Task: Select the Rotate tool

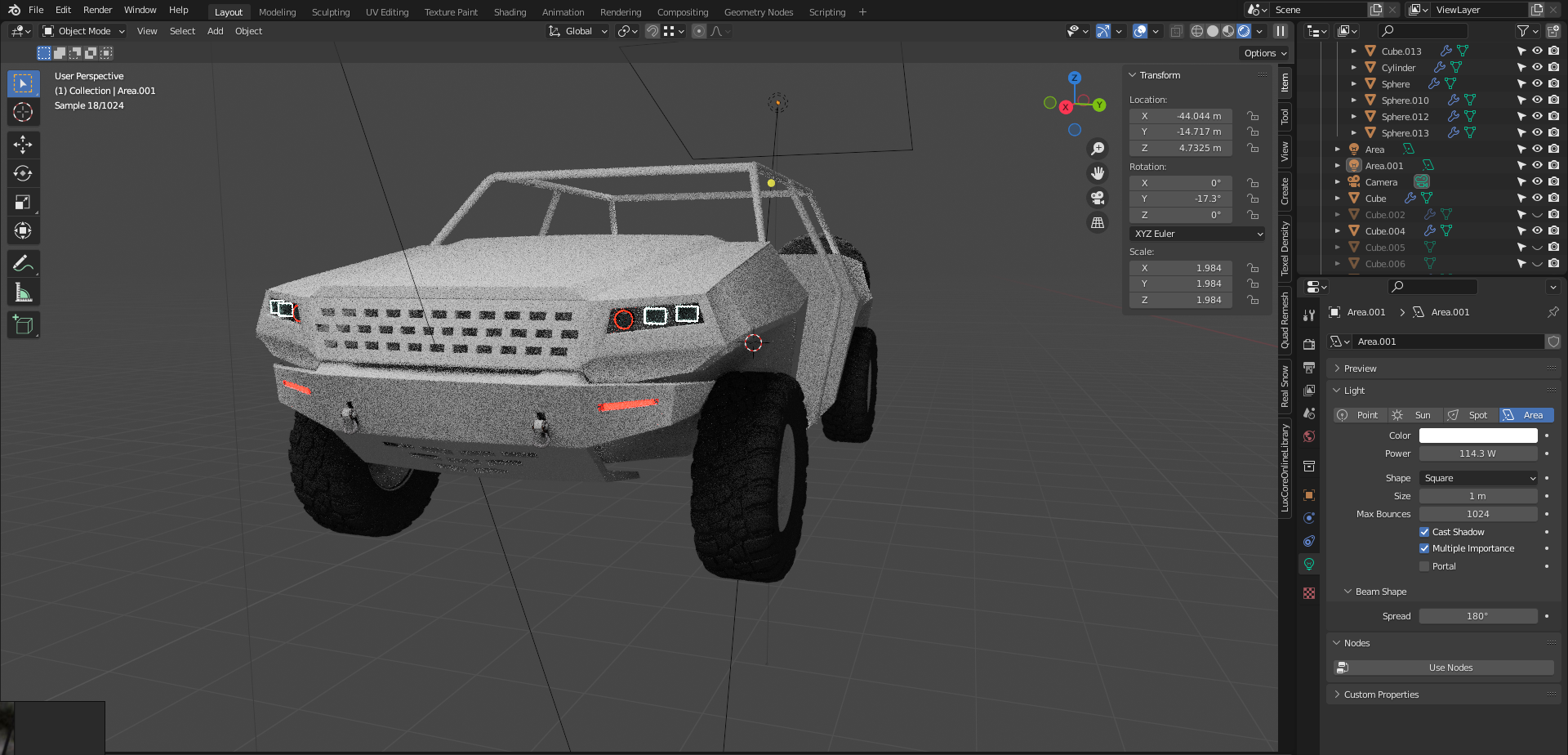Action: pos(23,173)
